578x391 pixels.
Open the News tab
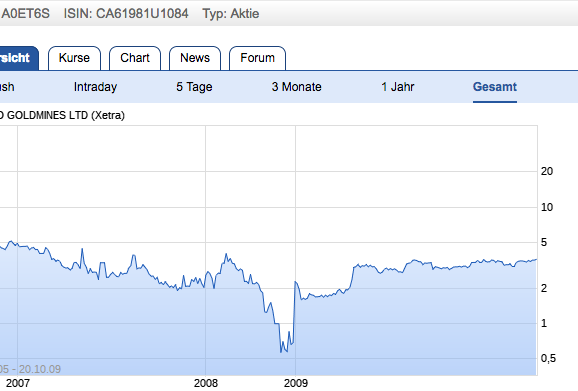(195, 58)
